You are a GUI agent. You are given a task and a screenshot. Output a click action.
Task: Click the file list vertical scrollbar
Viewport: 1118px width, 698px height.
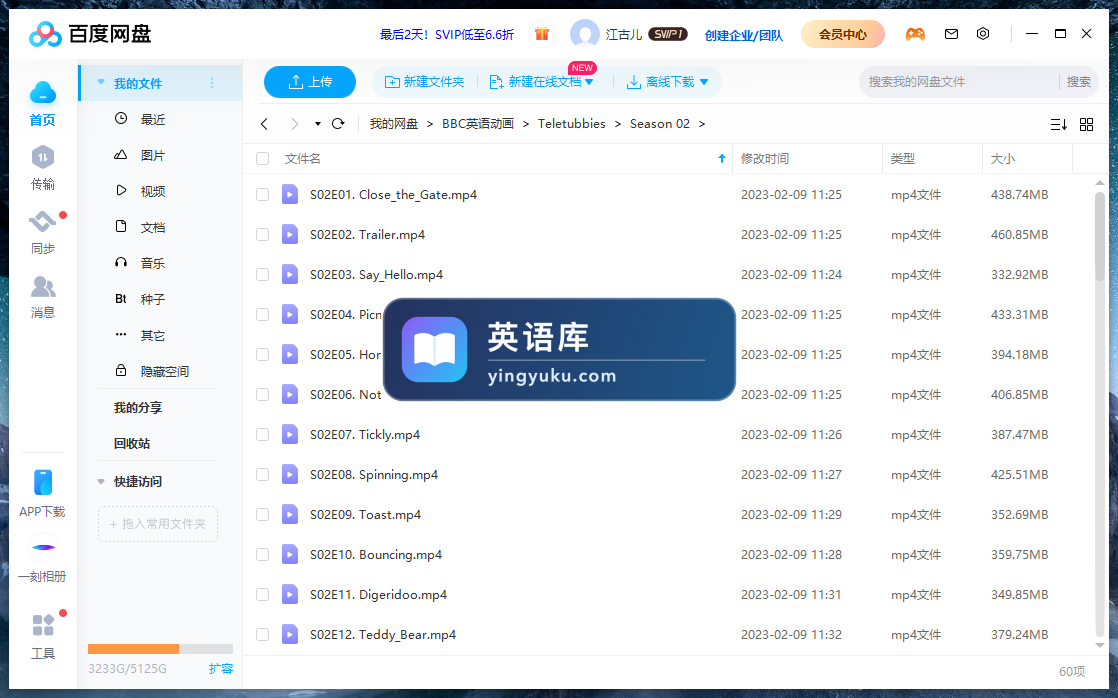tap(1099, 235)
